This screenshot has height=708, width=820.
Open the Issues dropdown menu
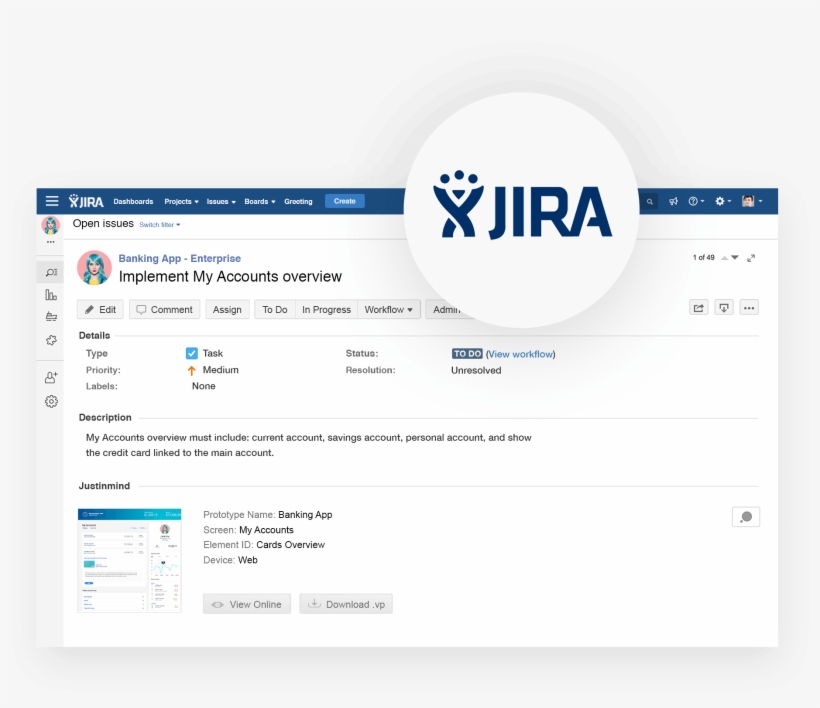(x=221, y=201)
